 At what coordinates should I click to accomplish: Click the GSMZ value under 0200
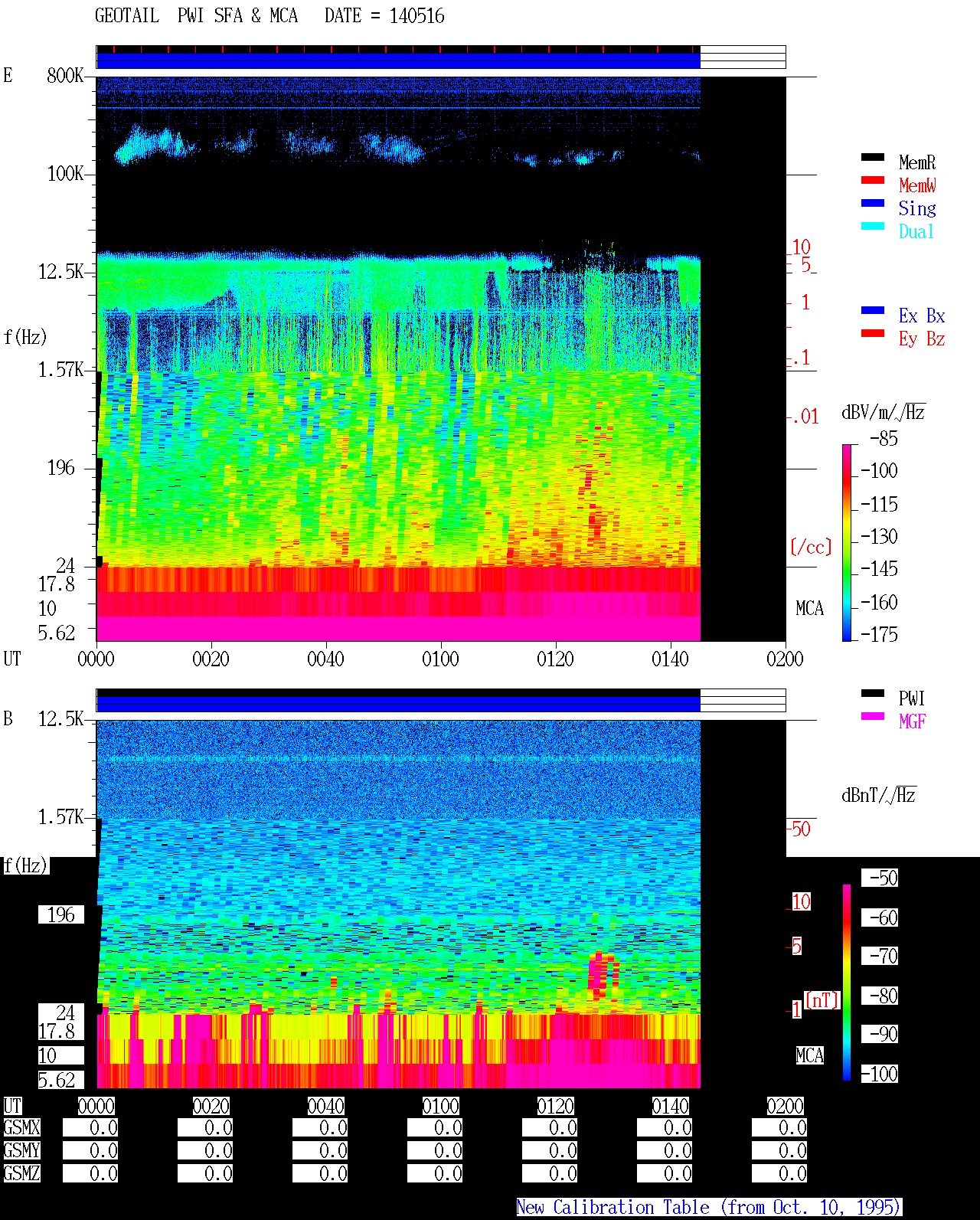[779, 1173]
